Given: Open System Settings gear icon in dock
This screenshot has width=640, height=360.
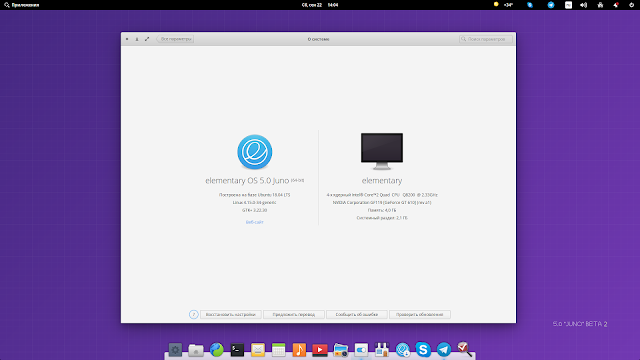Looking at the screenshot, I should click(x=175, y=350).
